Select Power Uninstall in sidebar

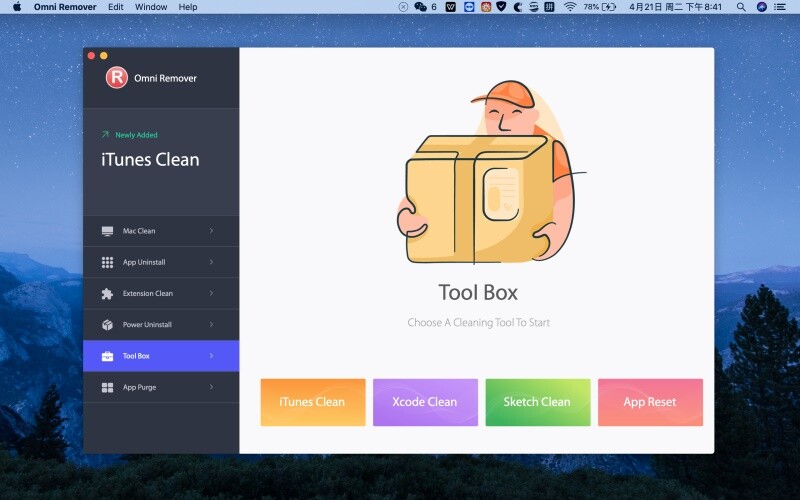(161, 324)
